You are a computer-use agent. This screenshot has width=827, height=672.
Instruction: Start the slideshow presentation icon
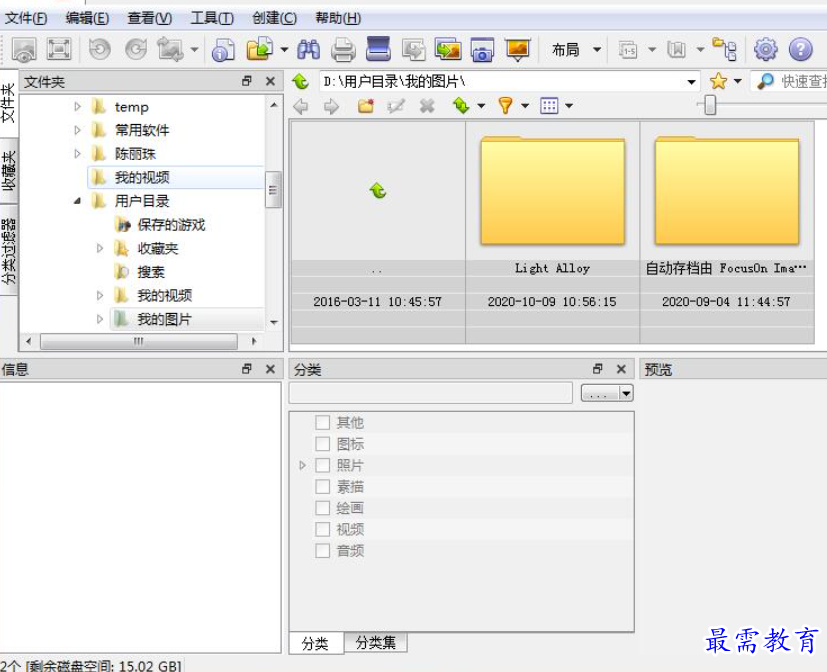pos(518,50)
